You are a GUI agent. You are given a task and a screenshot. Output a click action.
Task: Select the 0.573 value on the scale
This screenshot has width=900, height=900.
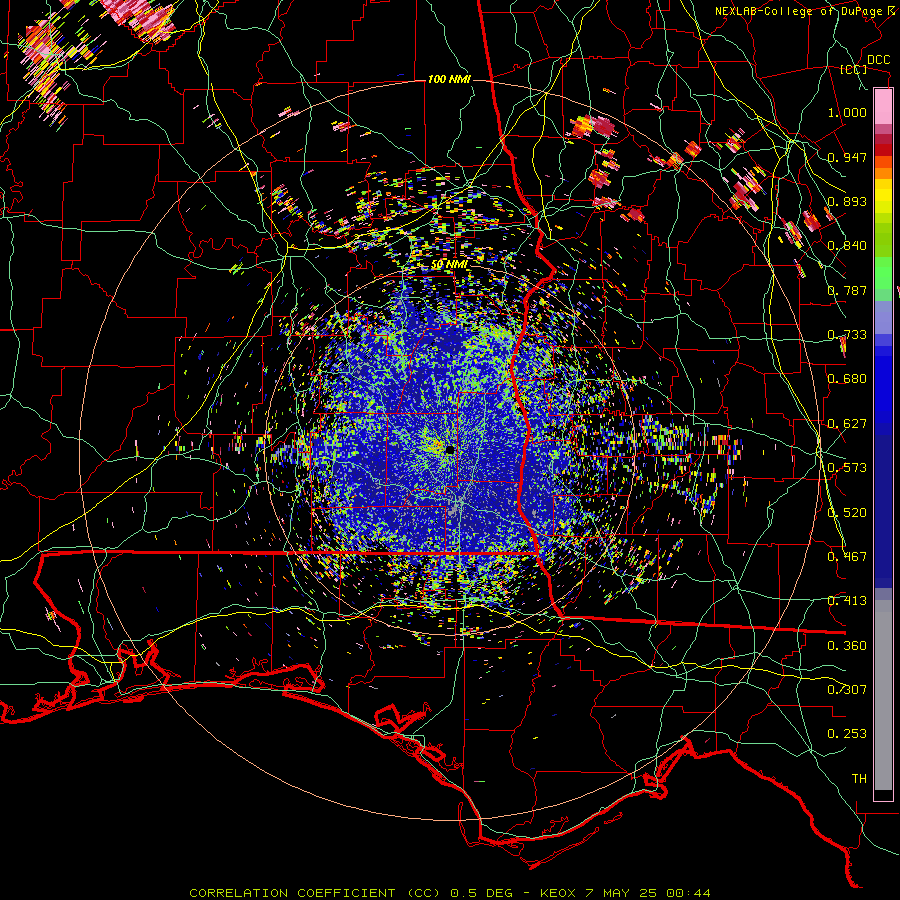[x=847, y=468]
